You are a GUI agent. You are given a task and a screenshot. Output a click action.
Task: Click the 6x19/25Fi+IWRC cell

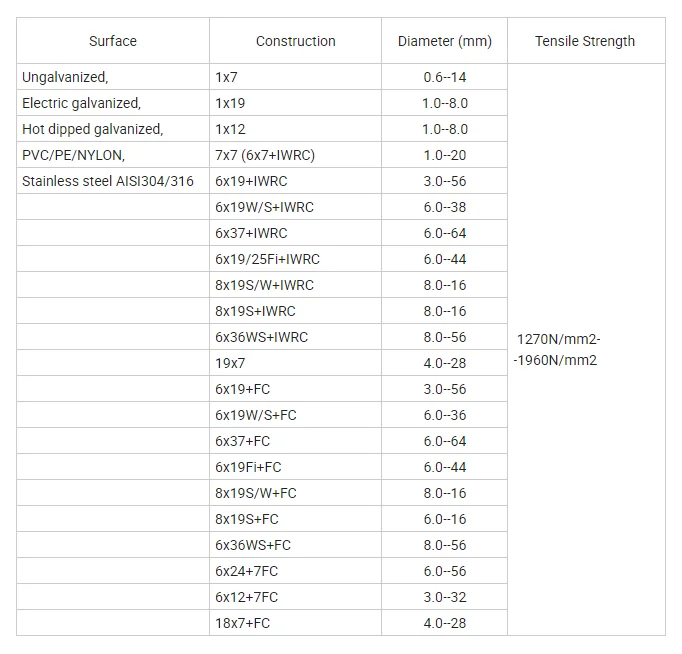click(267, 259)
